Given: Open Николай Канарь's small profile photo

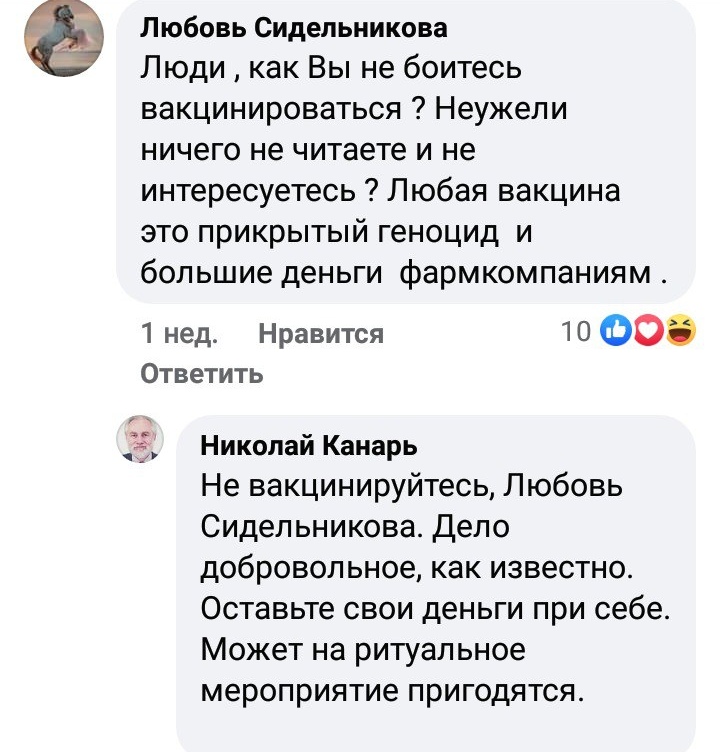Looking at the screenshot, I should [x=140, y=438].
